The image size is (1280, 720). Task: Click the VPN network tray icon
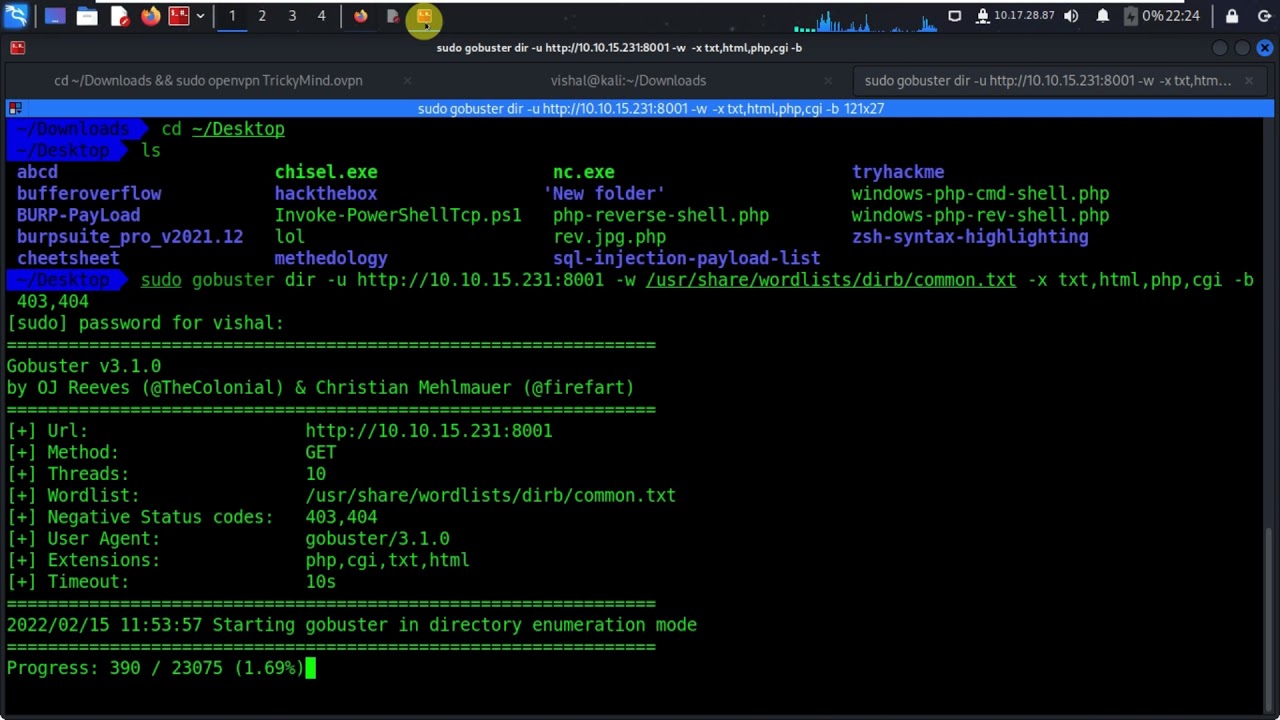click(x=983, y=16)
